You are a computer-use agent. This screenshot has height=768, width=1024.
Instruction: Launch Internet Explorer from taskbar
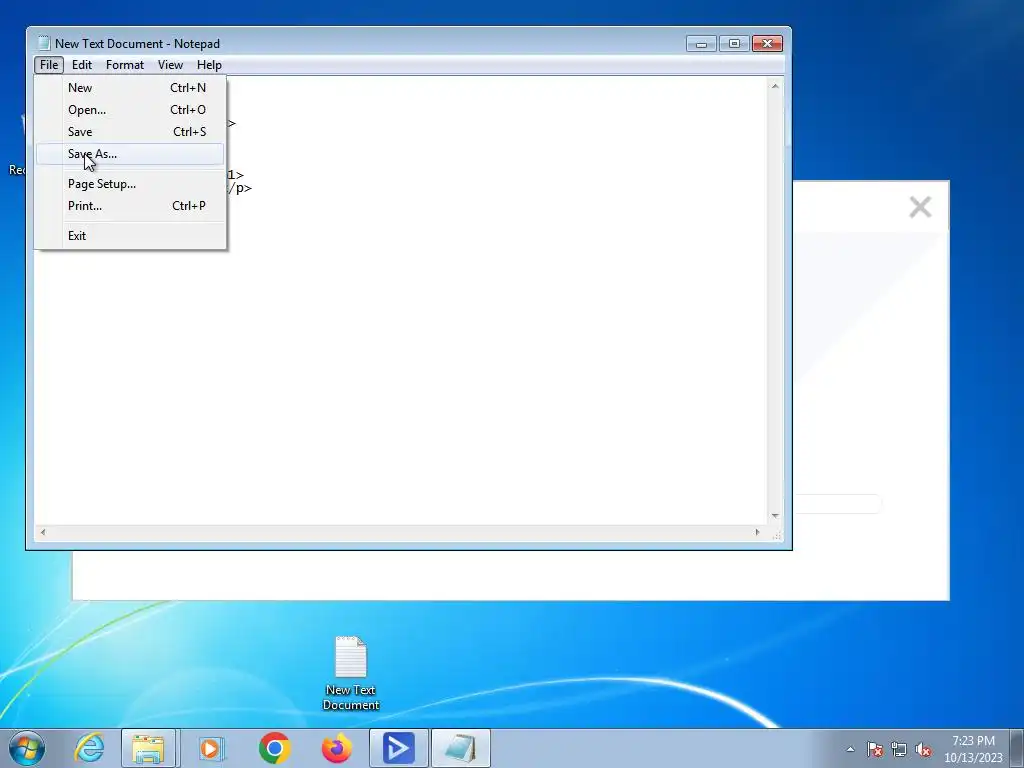pyautogui.click(x=89, y=748)
